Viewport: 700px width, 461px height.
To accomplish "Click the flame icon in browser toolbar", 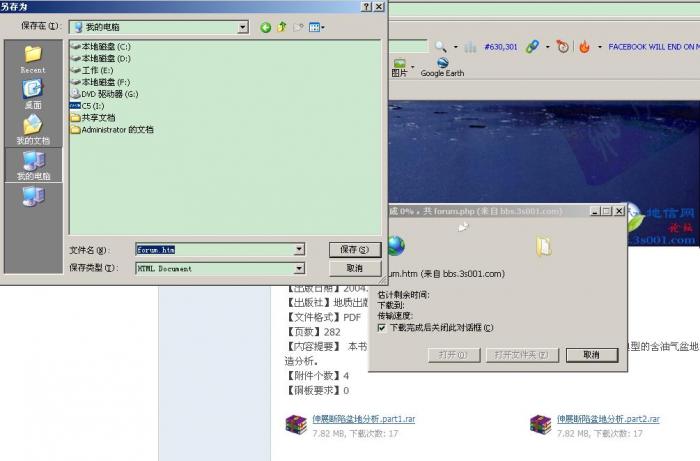I will 585,46.
